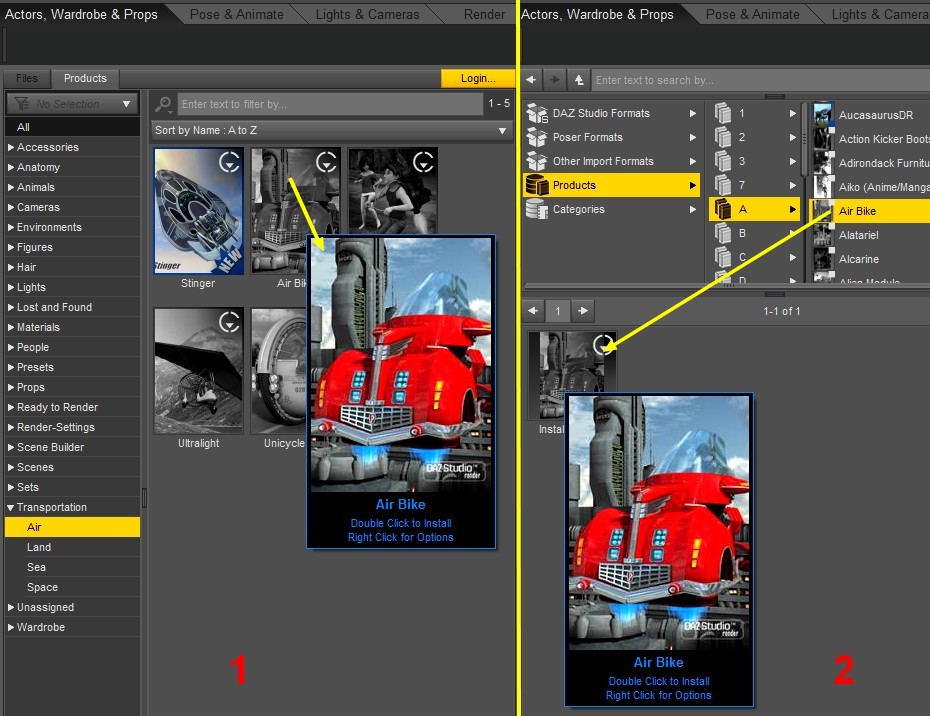Click the previous page arrow

[x=533, y=310]
